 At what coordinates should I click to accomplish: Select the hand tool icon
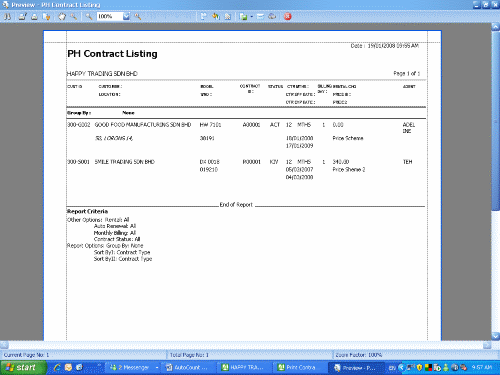pyautogui.click(x=62, y=16)
